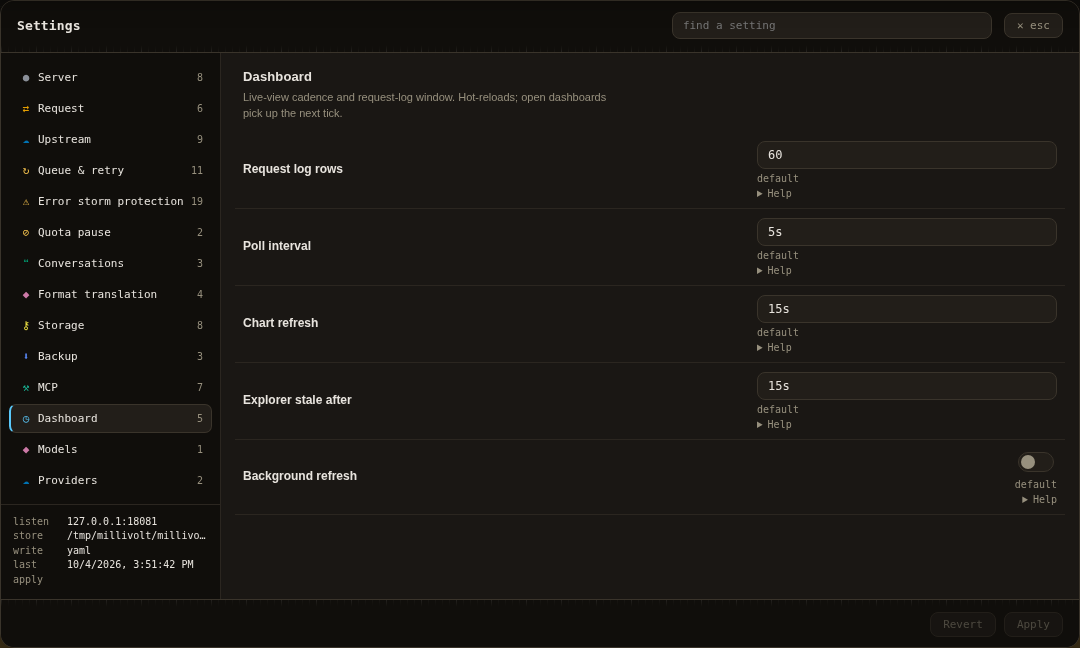
Task: Click the Queue & retry loop icon
Action: (x=25, y=171)
